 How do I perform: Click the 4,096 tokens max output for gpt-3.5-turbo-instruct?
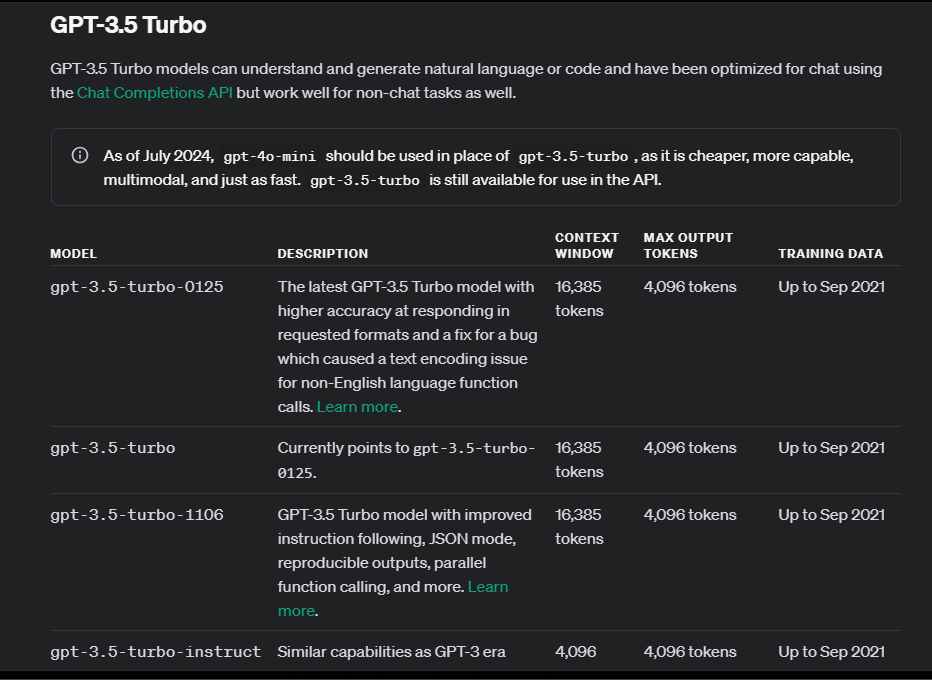pos(690,652)
